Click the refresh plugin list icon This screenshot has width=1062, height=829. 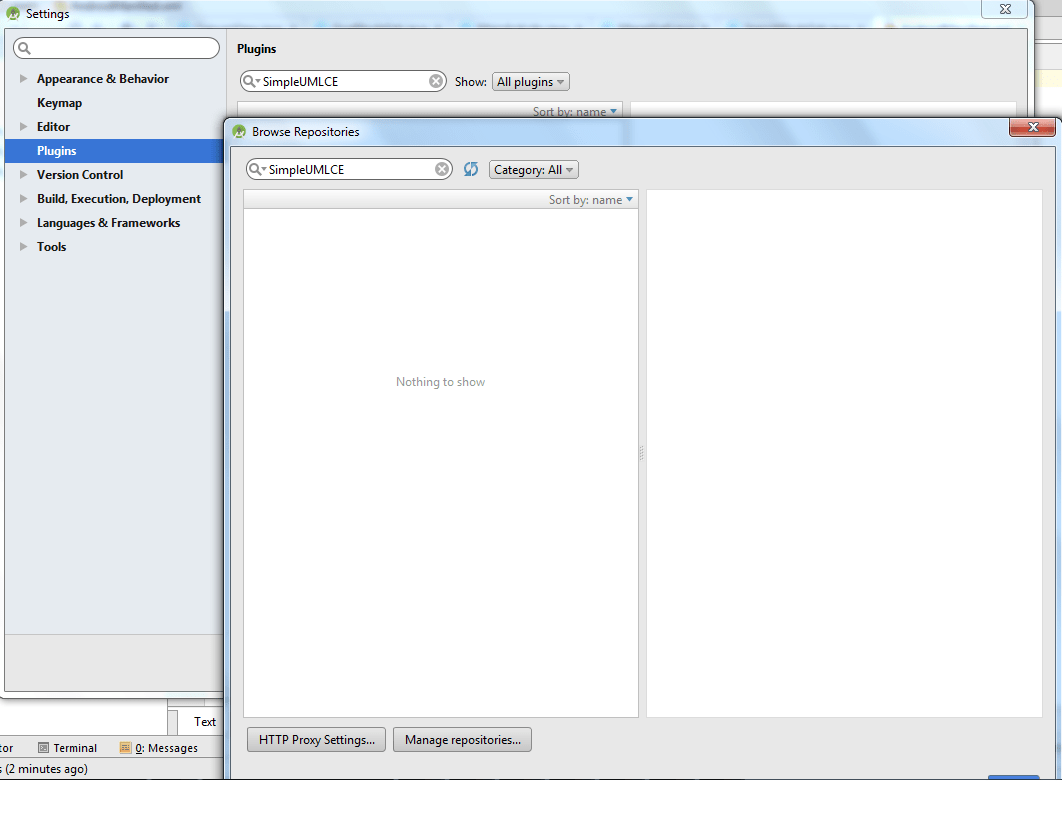pos(470,169)
